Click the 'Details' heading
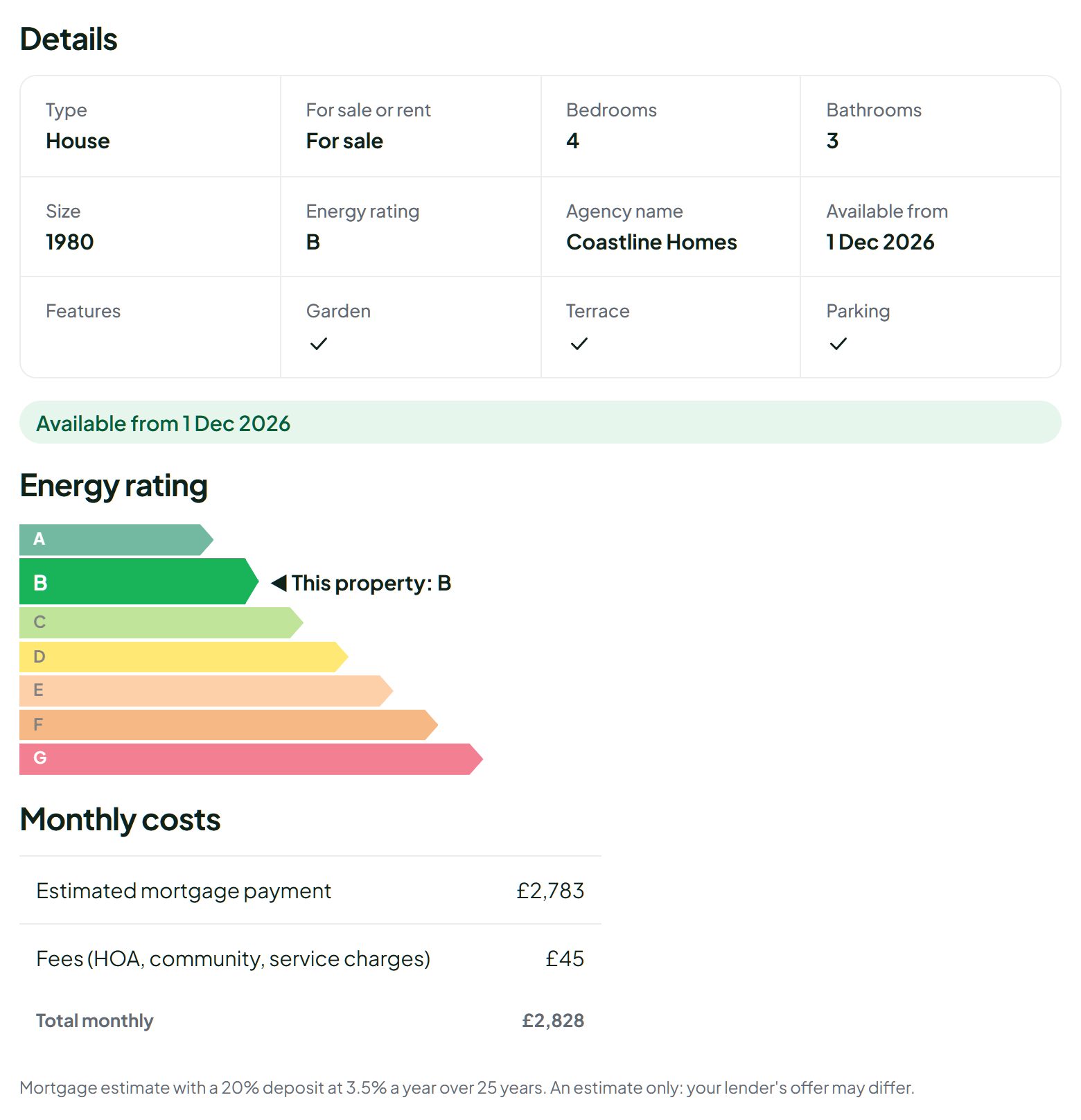This screenshot has height=1120, width=1081. pyautogui.click(x=69, y=39)
